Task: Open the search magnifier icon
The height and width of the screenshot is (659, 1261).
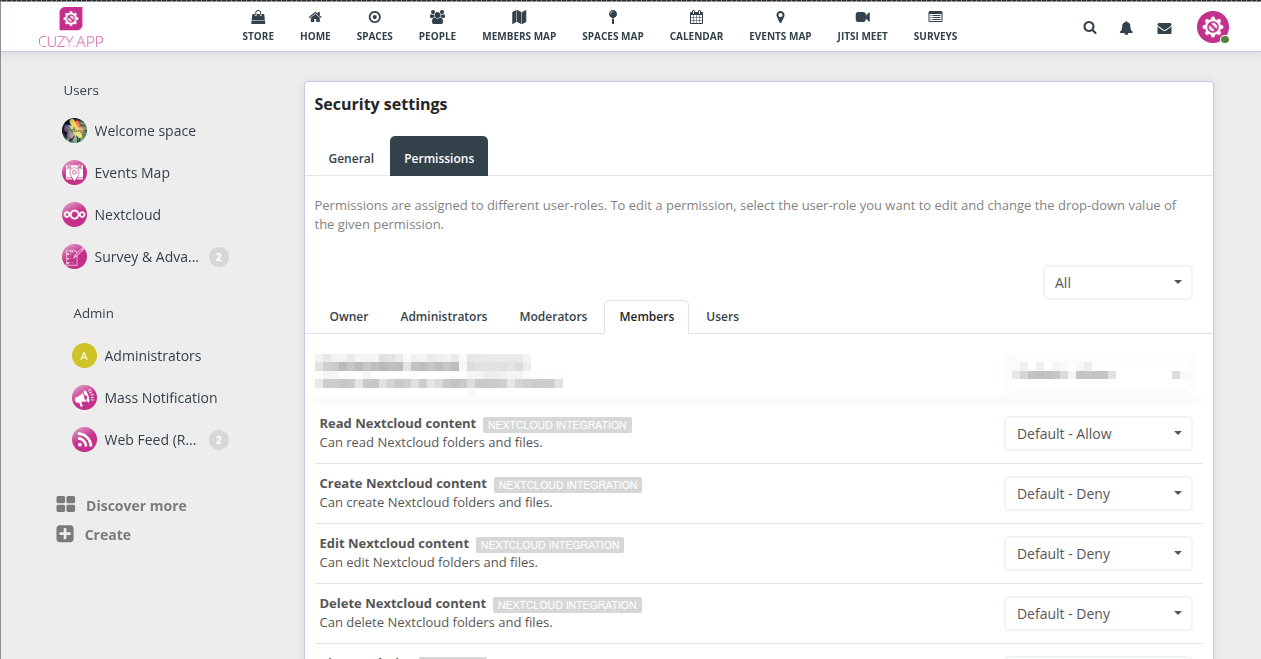Action: coord(1090,28)
